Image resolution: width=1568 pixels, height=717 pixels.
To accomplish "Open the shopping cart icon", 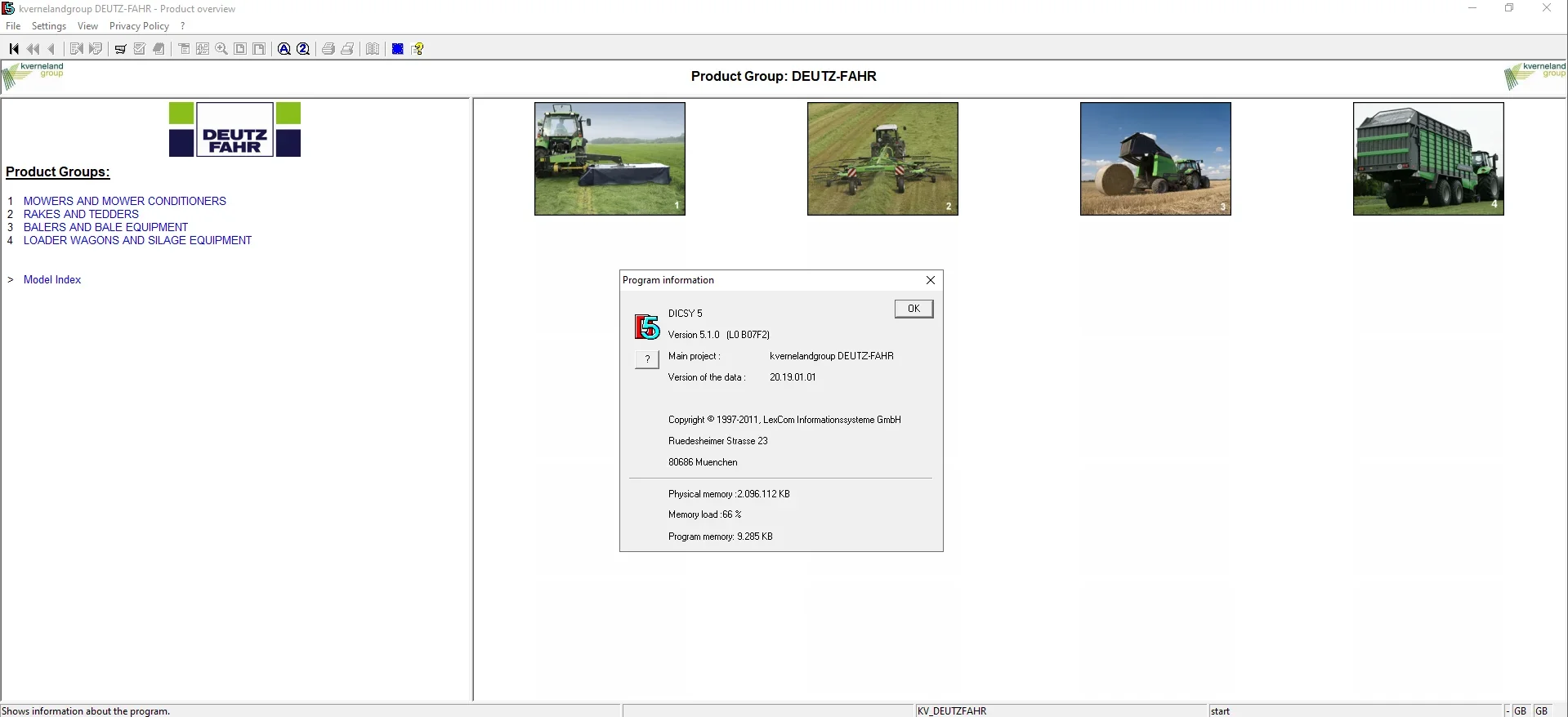I will [120, 49].
